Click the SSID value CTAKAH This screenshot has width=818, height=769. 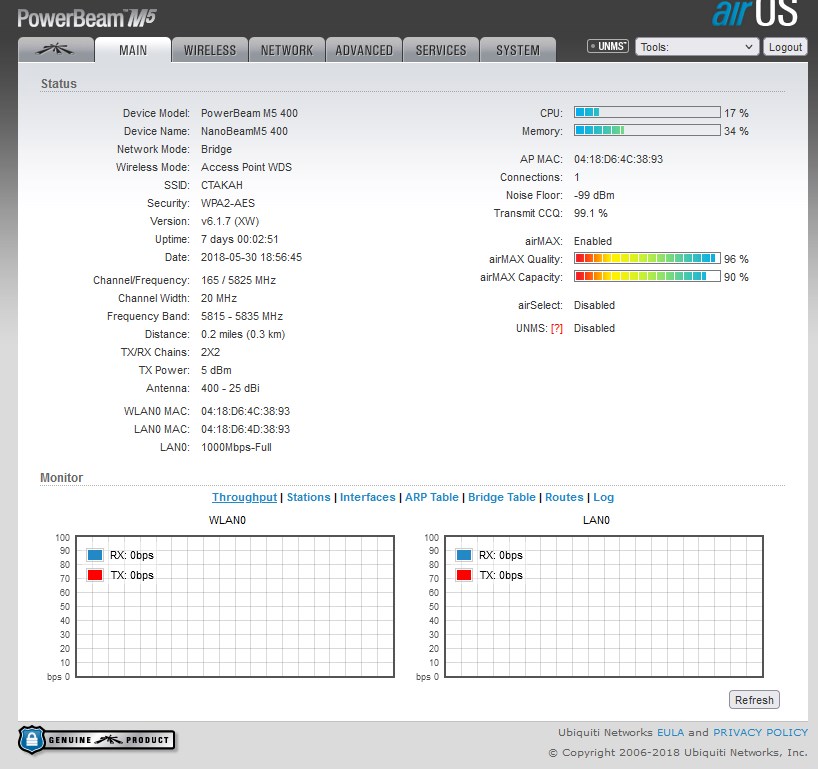pyautogui.click(x=222, y=185)
